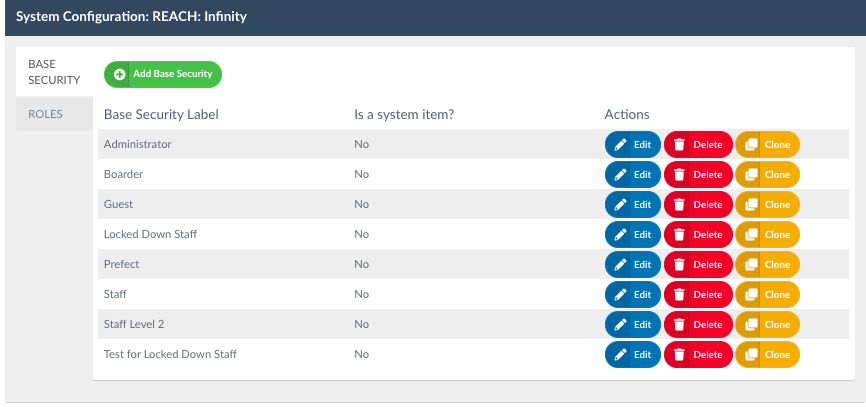The height and width of the screenshot is (407, 866).
Task: Click the trash icon in the Boarder row
Action: pos(679,175)
